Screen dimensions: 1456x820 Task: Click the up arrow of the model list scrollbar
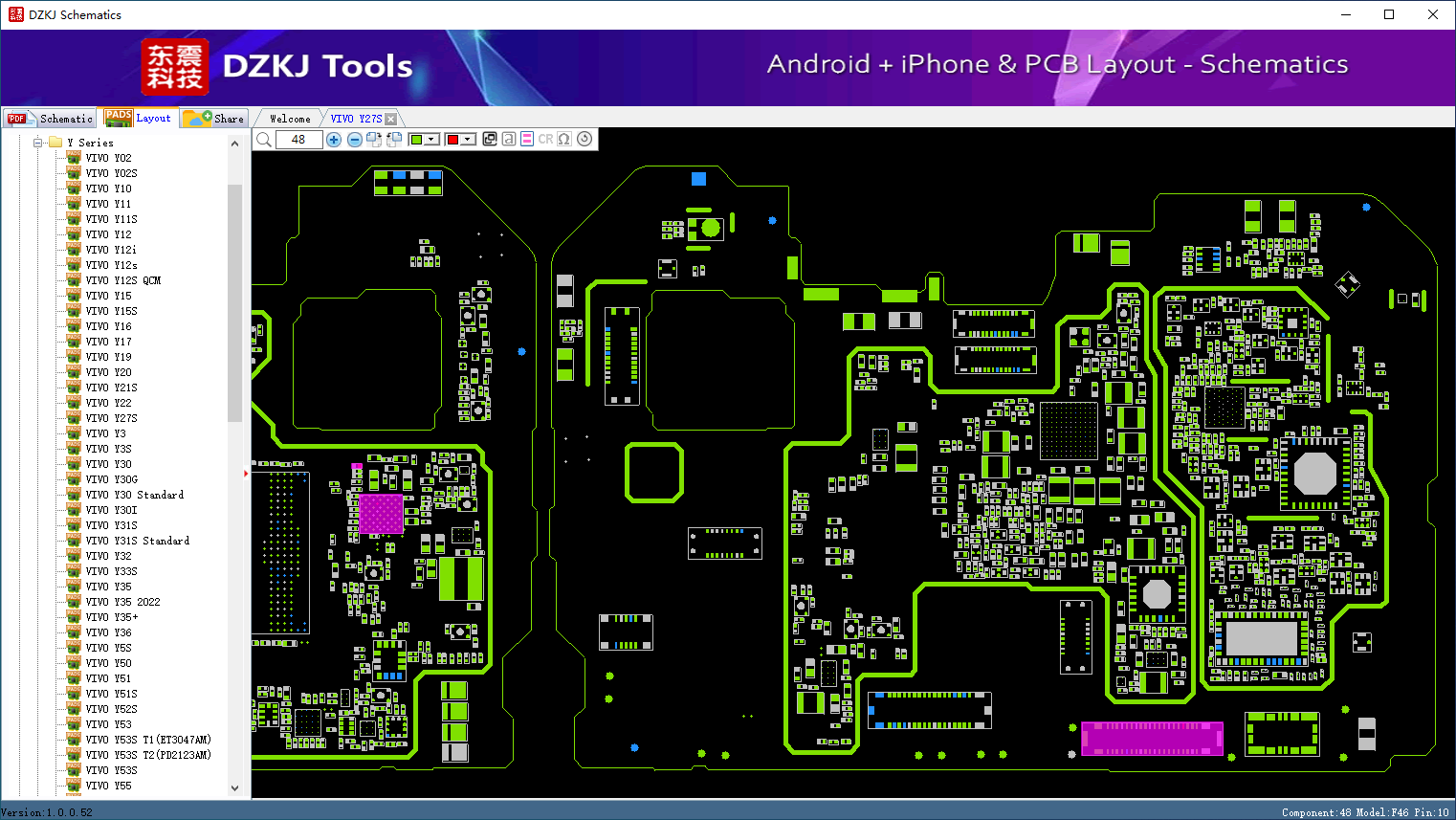pyautogui.click(x=234, y=144)
